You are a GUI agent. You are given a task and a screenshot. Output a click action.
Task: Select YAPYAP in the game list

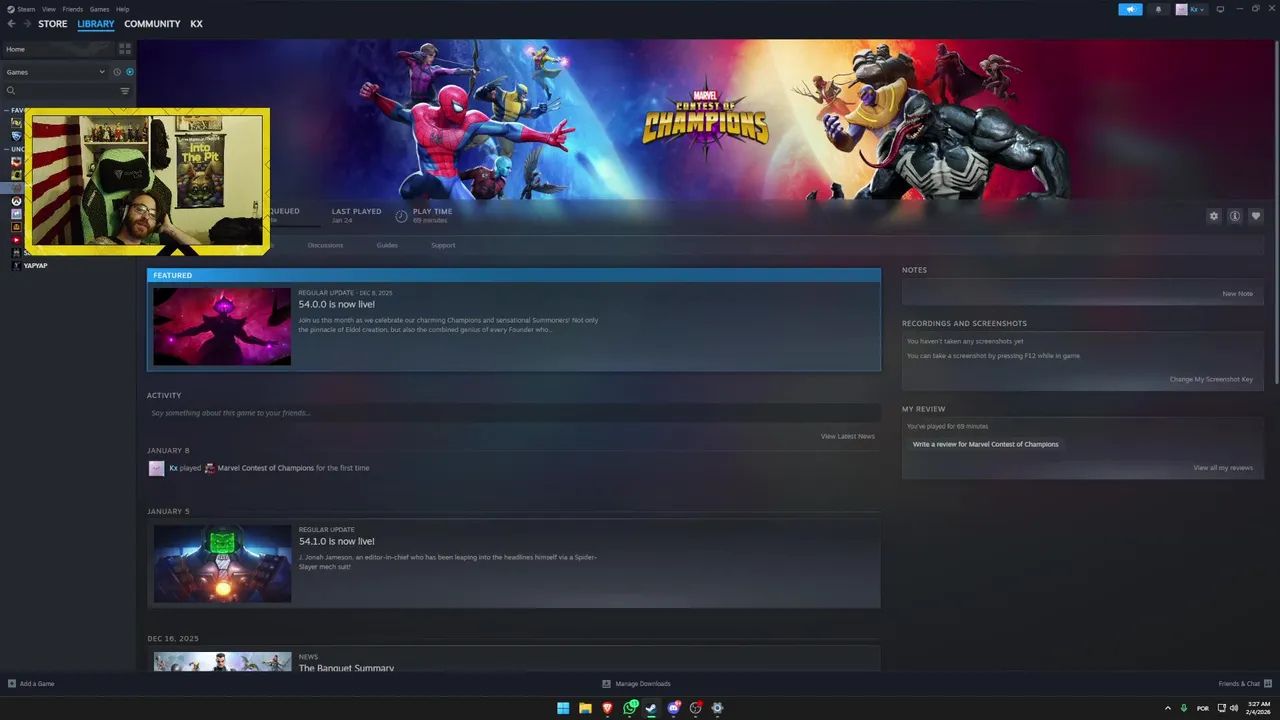click(35, 266)
